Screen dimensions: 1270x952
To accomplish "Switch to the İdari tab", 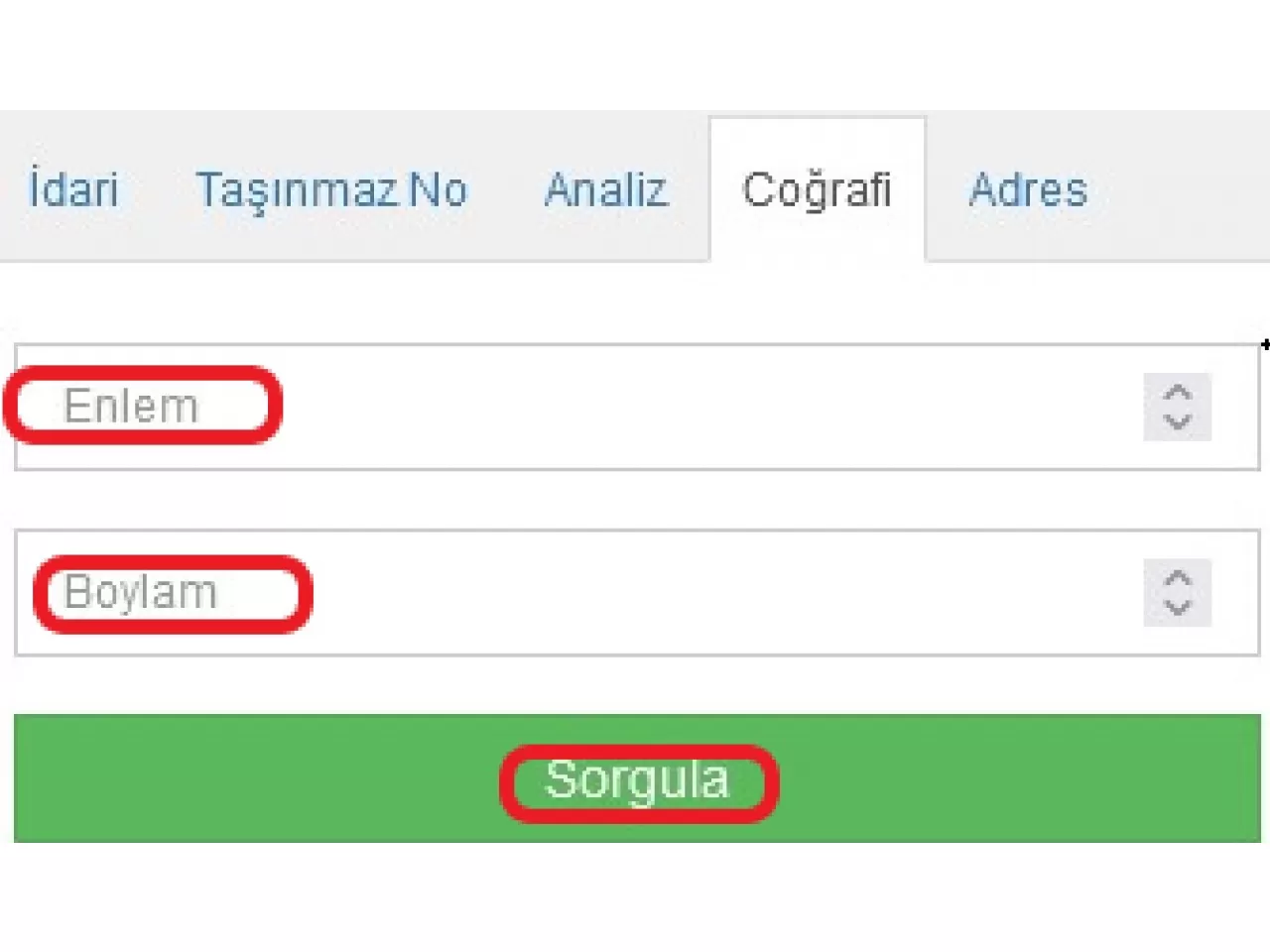I will coord(72,190).
